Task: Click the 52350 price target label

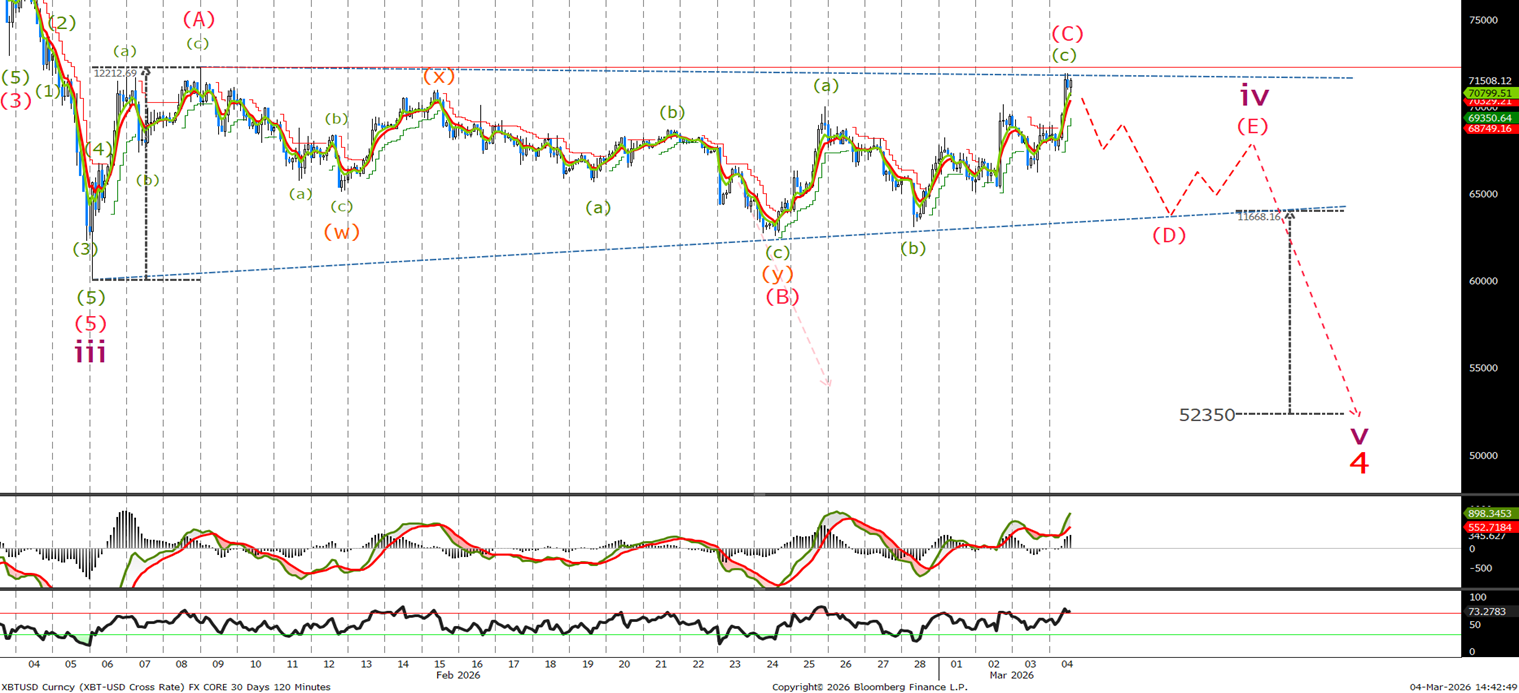Action: point(1207,414)
